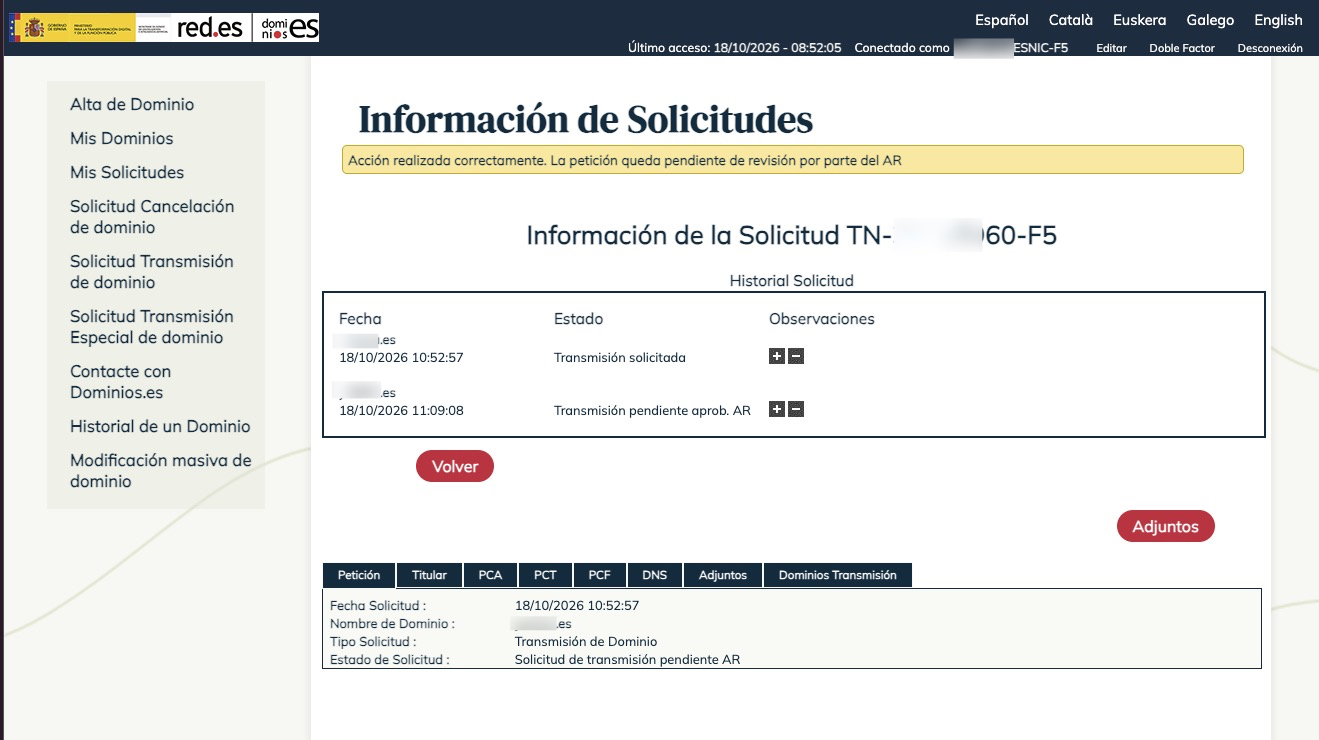Viewport: 1319px width, 740px height.
Task: Expand observations for Transmisión pendiente aprob. AR
Action: pos(777,409)
